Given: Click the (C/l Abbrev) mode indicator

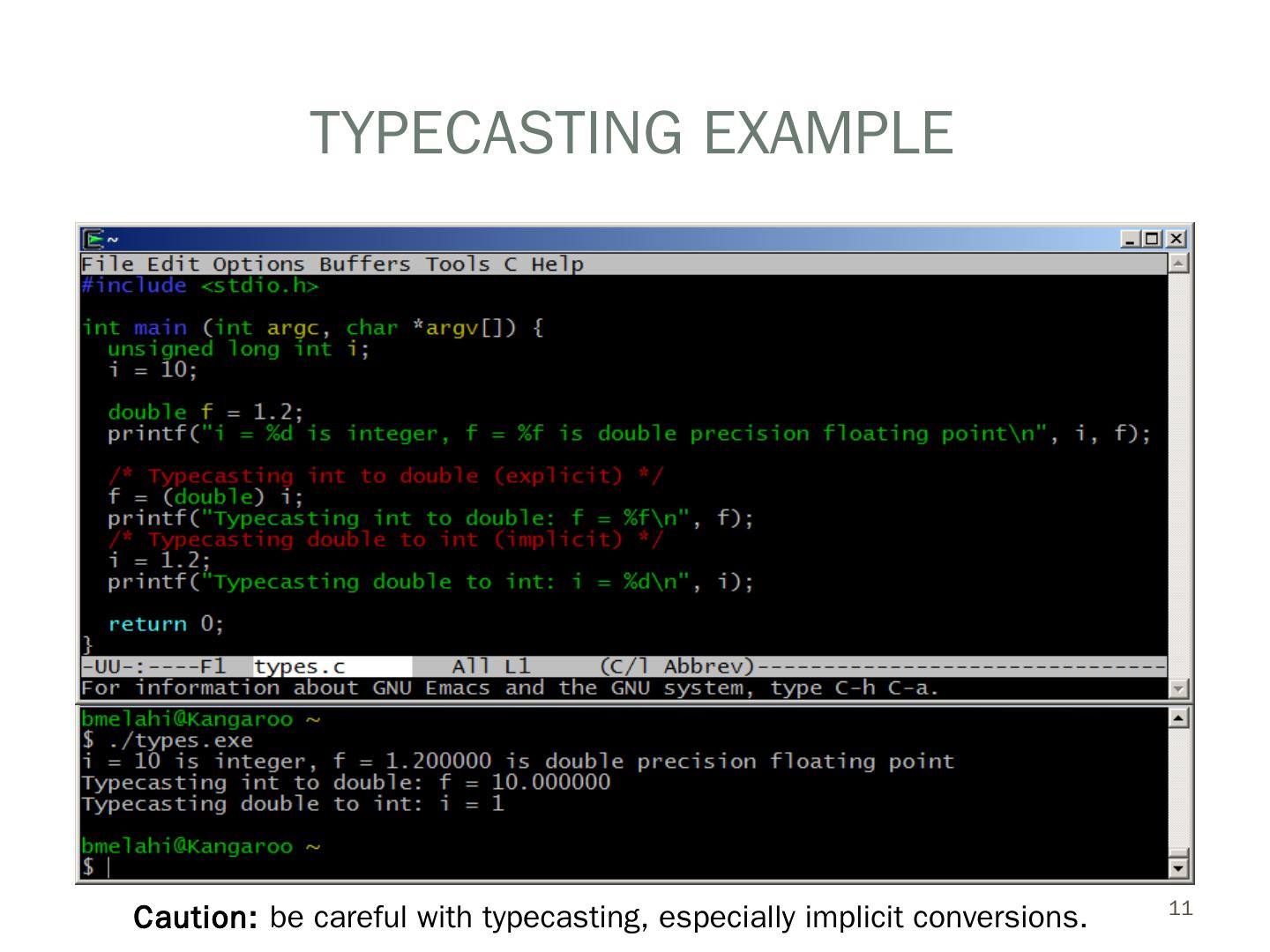Looking at the screenshot, I should (x=676, y=666).
